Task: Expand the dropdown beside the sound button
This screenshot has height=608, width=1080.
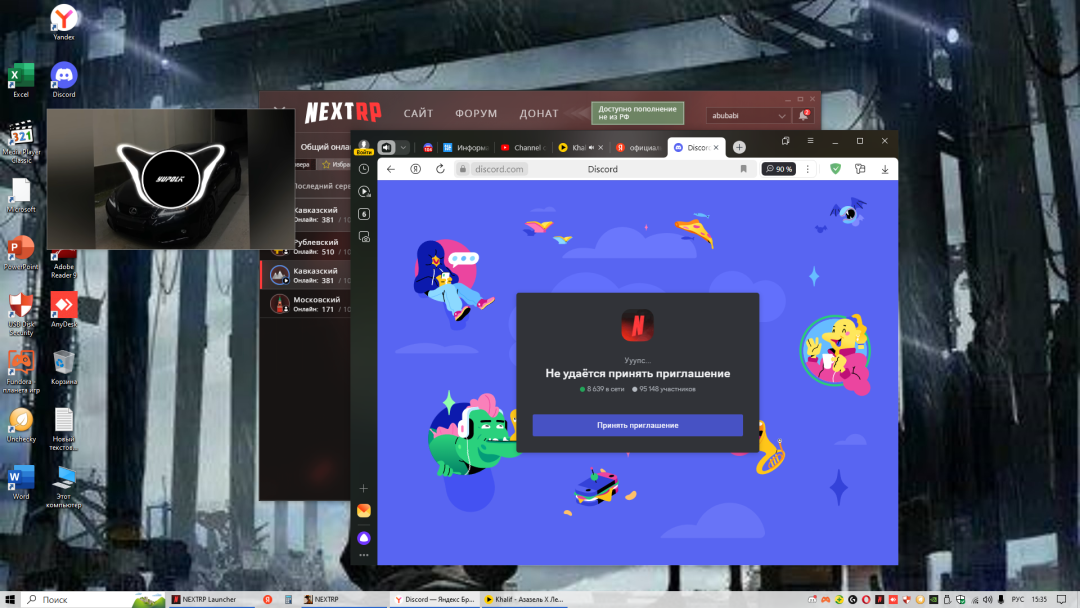Action: point(404,147)
